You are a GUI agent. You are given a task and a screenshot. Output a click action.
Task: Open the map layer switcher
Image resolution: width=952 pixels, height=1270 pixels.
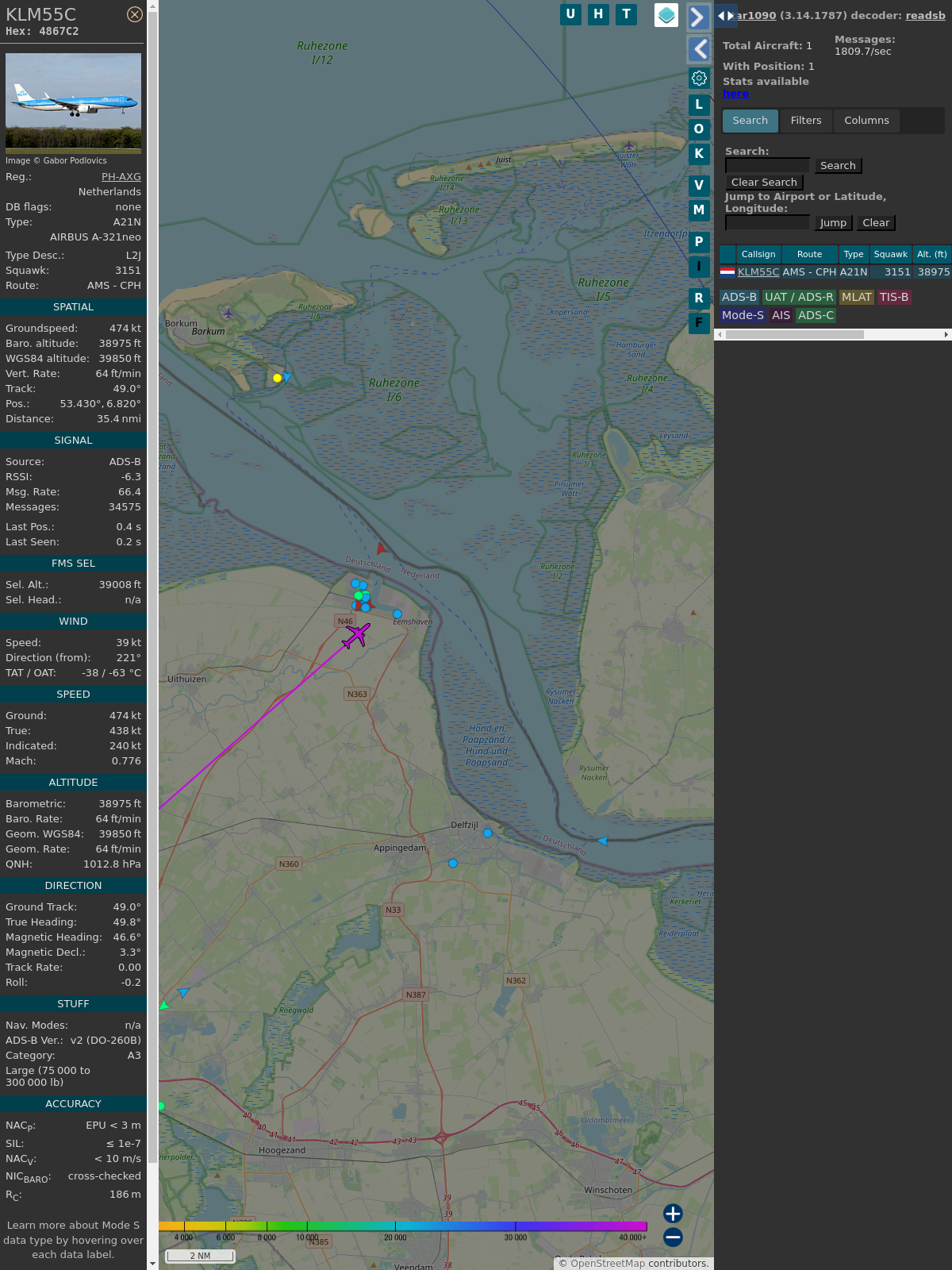click(666, 15)
